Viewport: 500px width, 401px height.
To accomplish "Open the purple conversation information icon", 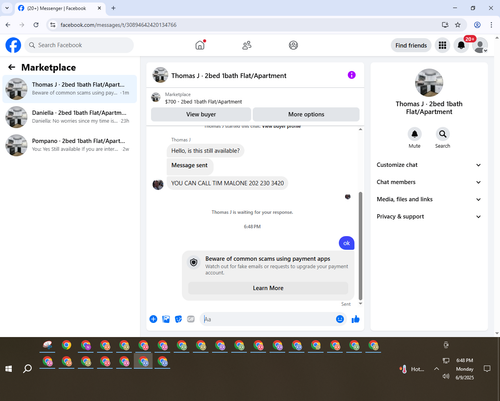I will 352,75.
